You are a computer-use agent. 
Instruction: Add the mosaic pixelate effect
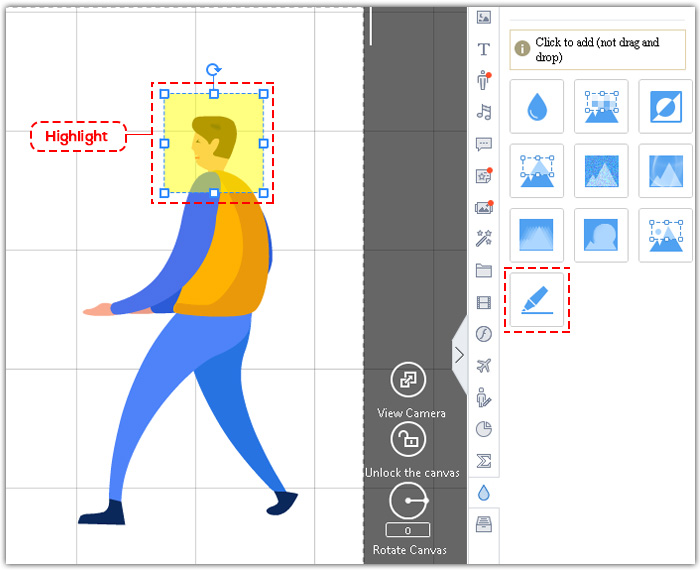pyautogui.click(x=601, y=106)
